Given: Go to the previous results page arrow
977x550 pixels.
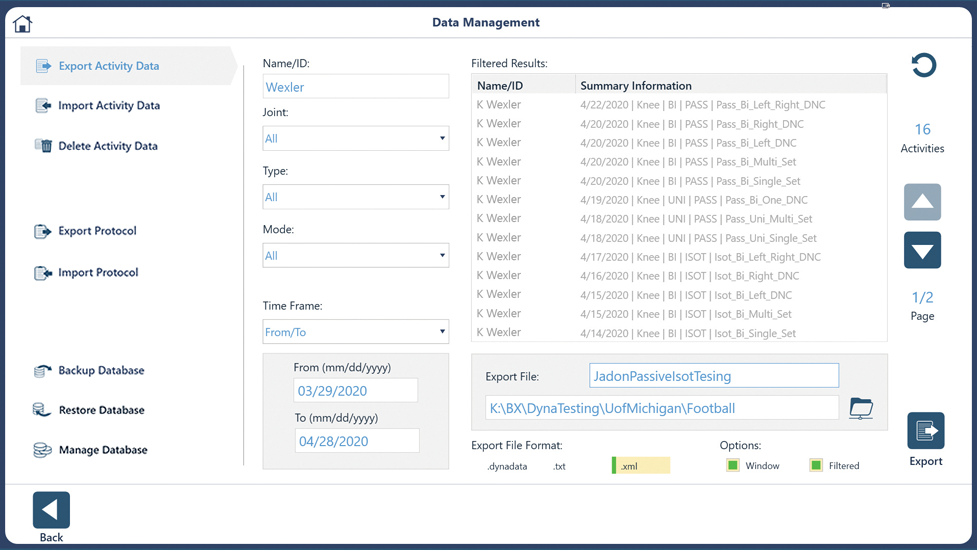Looking at the screenshot, I should 922,202.
